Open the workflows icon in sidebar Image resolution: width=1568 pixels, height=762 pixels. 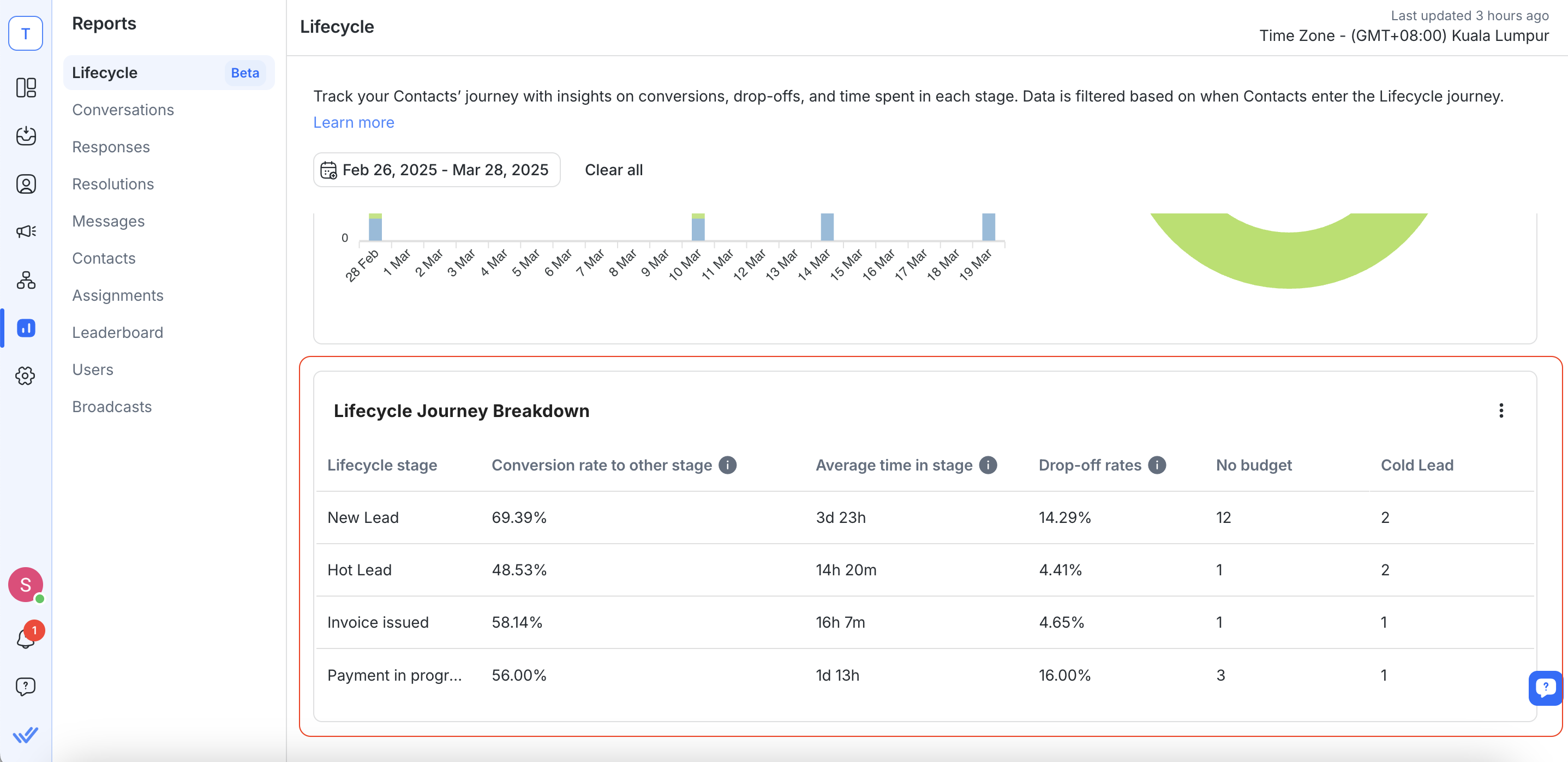26,280
